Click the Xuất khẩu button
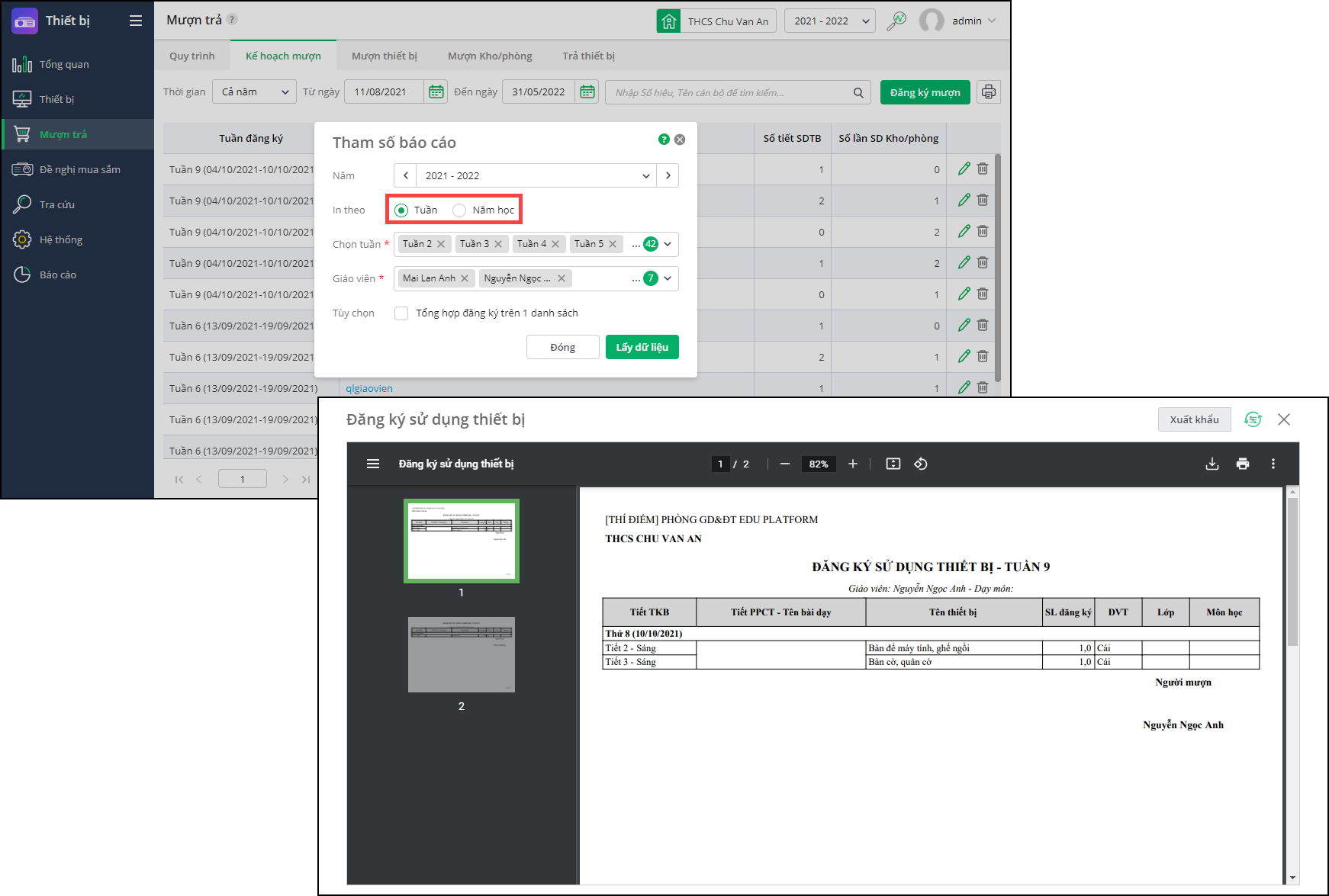 [1194, 419]
